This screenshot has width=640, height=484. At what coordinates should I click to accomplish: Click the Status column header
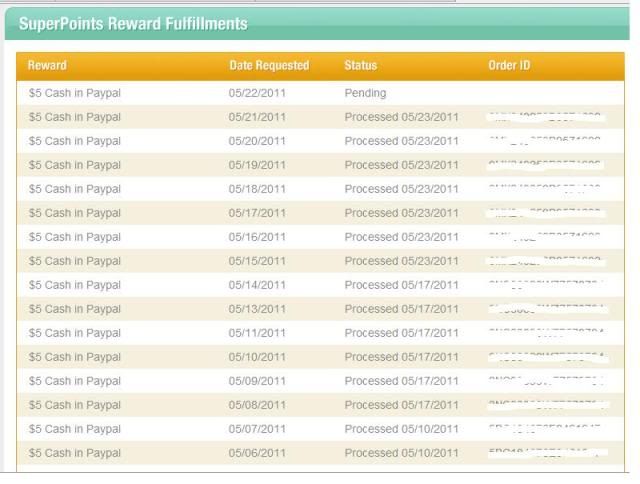tap(360, 65)
